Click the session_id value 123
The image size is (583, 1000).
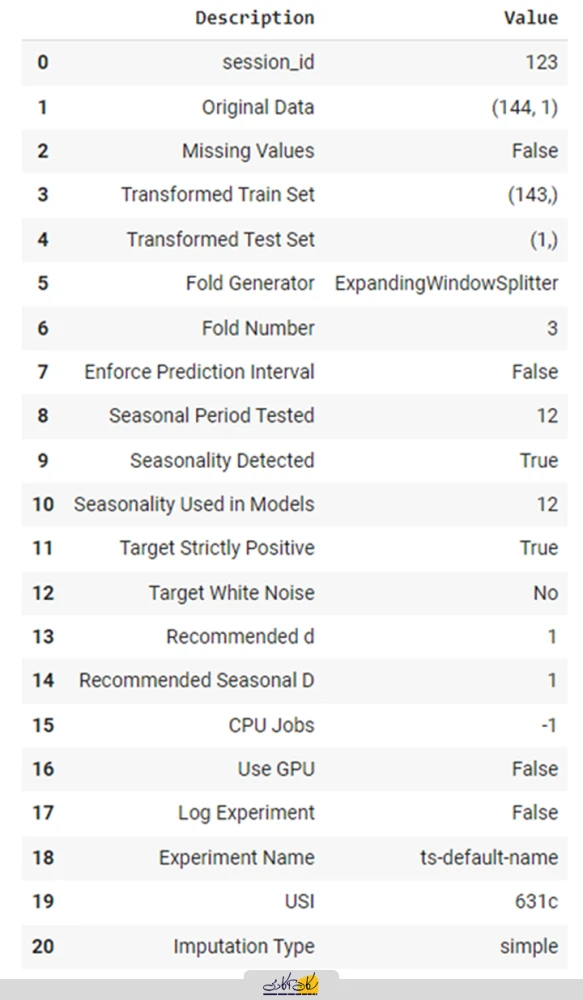pos(542,62)
